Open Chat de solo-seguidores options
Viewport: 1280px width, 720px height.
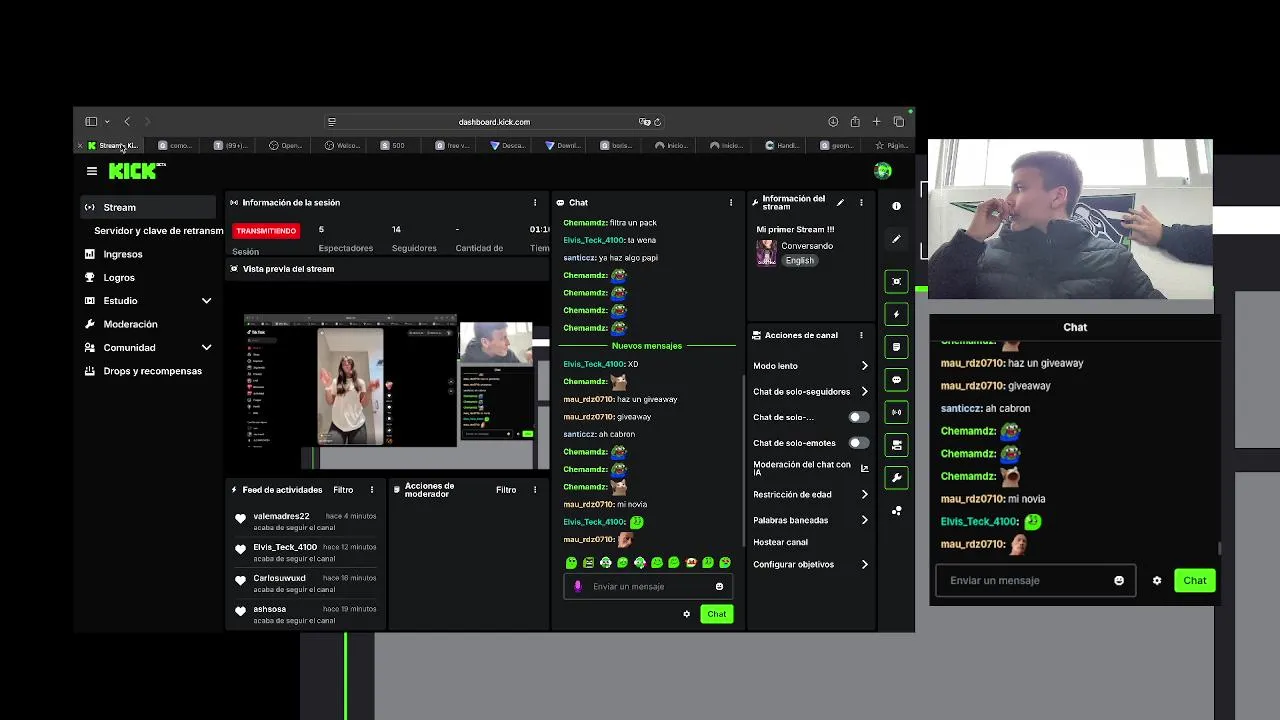pyautogui.click(x=810, y=392)
